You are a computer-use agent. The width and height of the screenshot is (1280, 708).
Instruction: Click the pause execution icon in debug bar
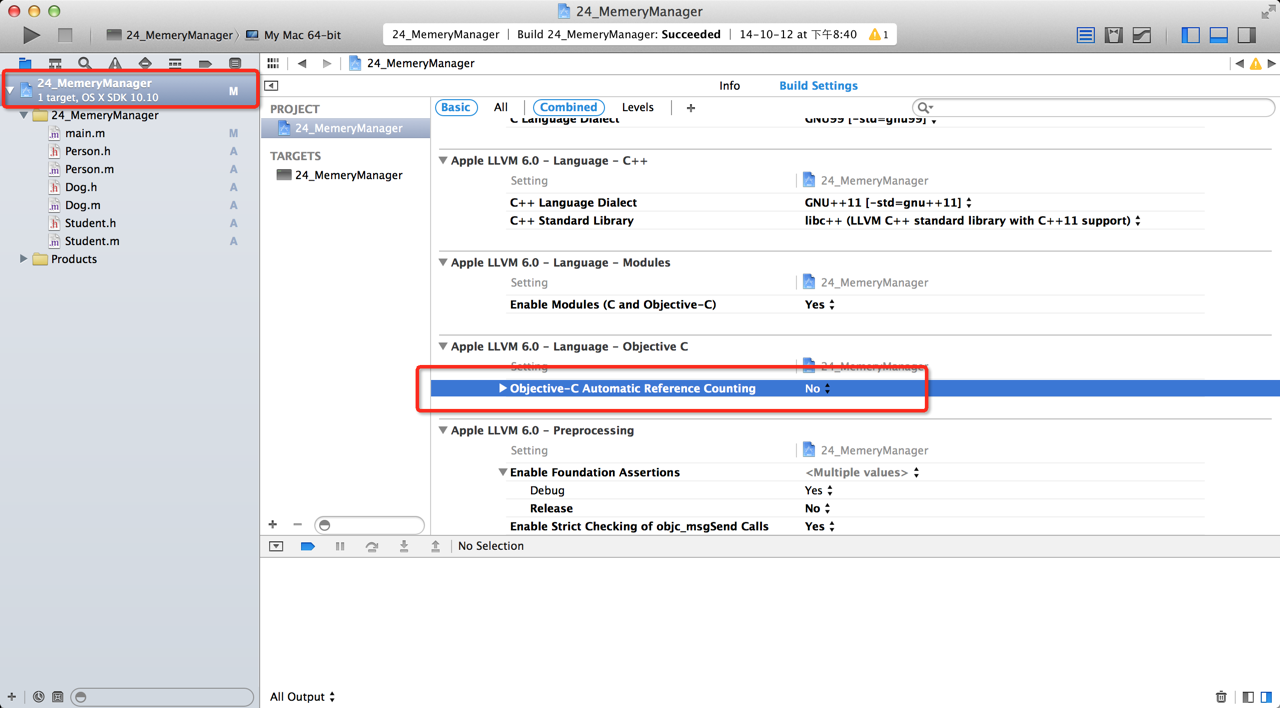[x=340, y=546]
